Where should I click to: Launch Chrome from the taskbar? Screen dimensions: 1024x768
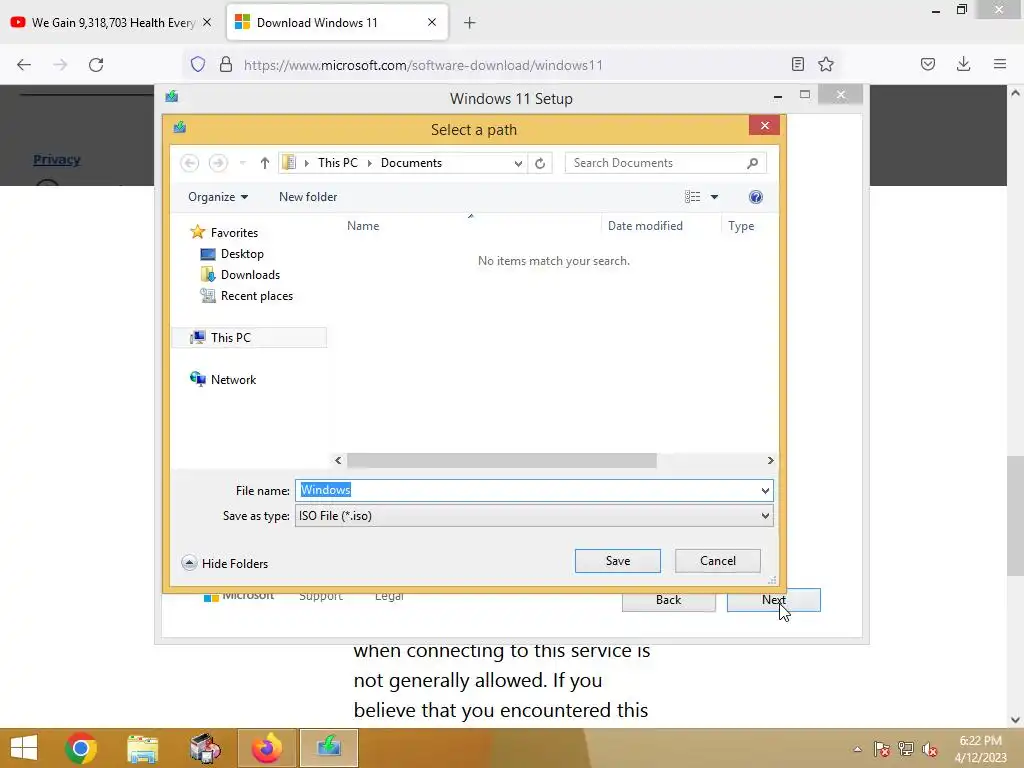81,748
